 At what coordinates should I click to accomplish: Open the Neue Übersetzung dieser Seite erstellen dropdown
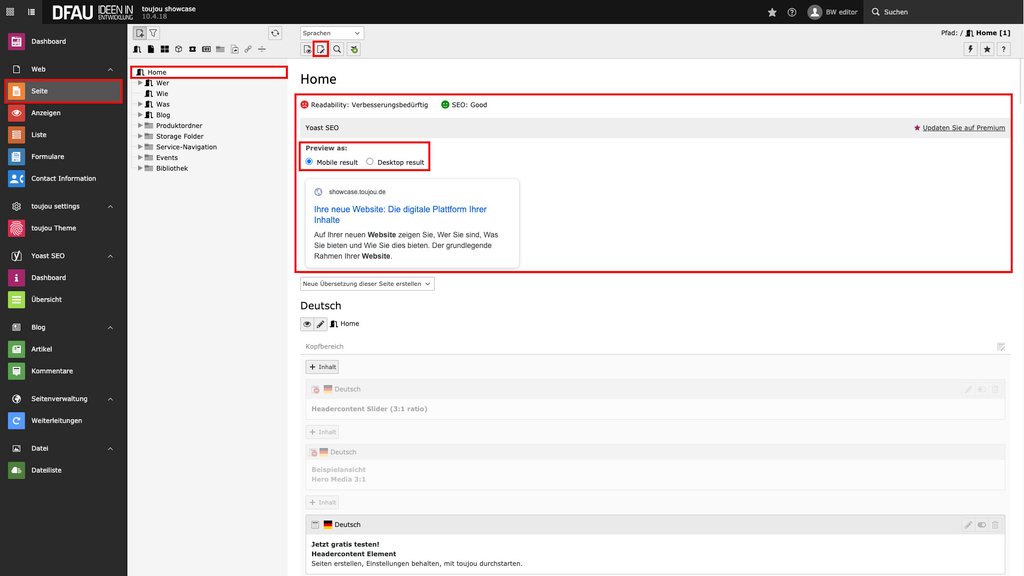point(367,284)
